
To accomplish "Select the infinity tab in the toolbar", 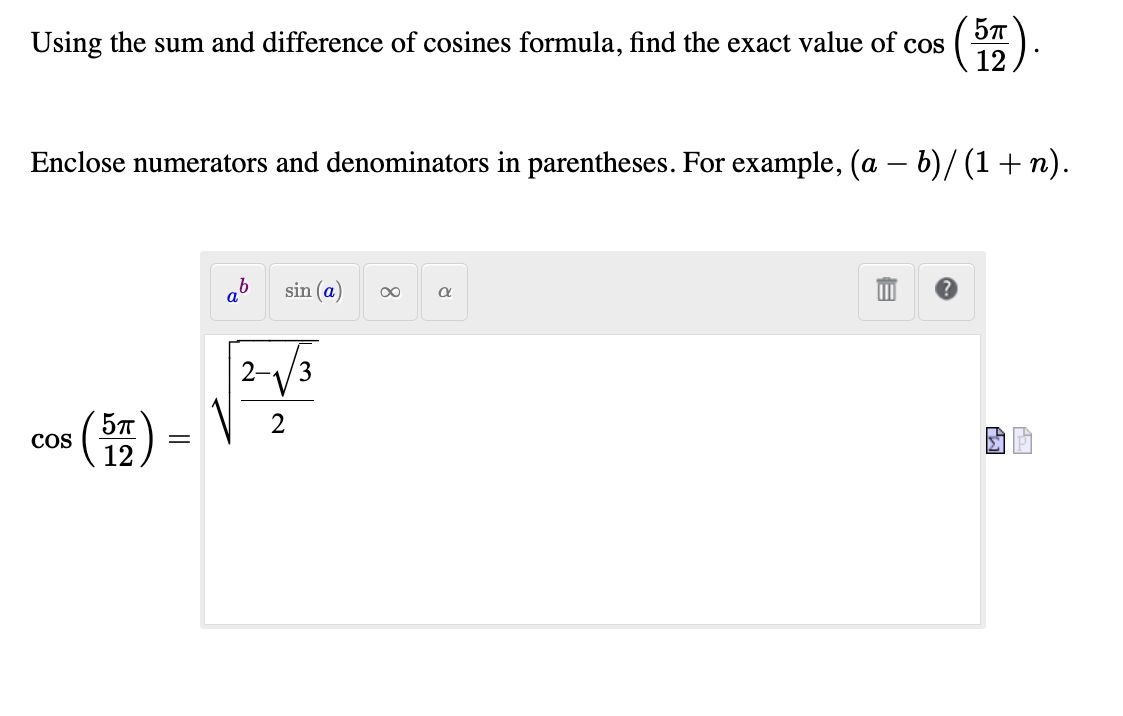I will tap(390, 291).
